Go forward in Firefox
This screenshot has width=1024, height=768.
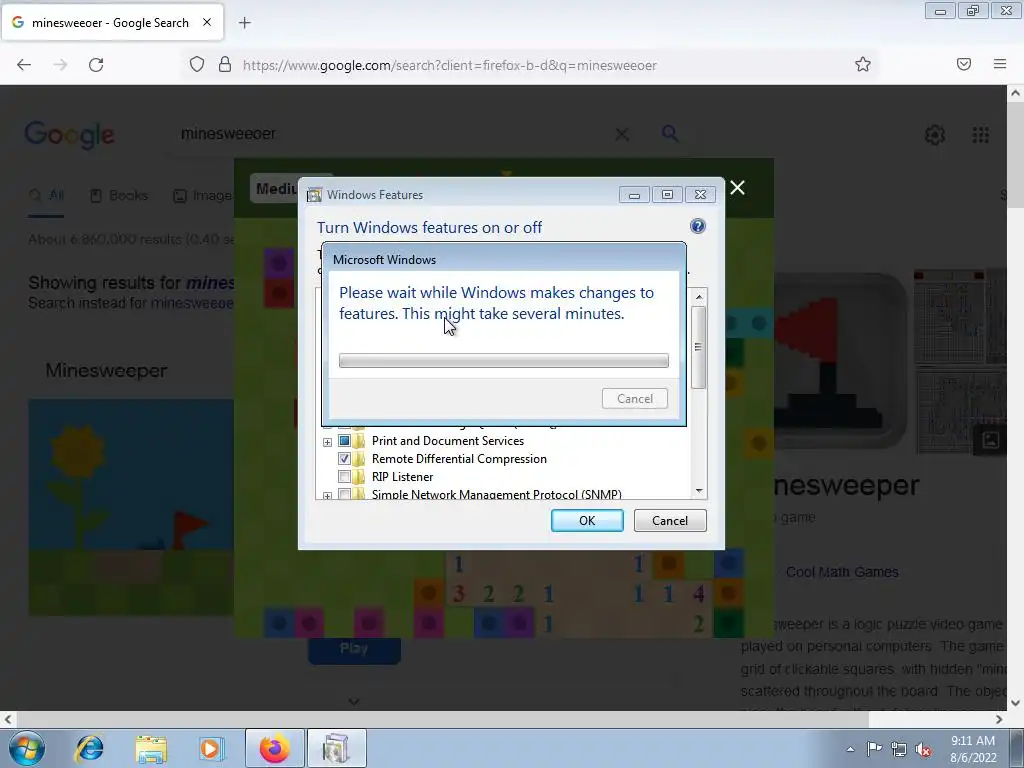pyautogui.click(x=60, y=65)
